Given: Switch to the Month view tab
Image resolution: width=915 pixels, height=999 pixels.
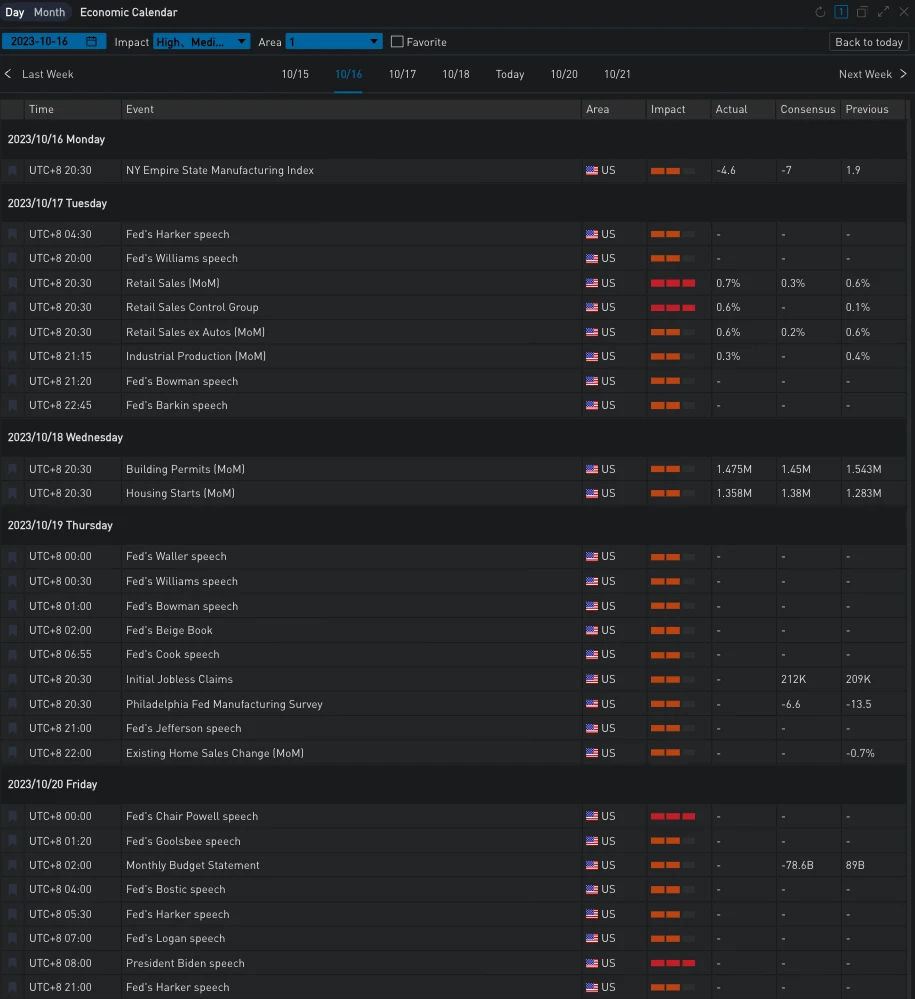Looking at the screenshot, I should coord(49,12).
